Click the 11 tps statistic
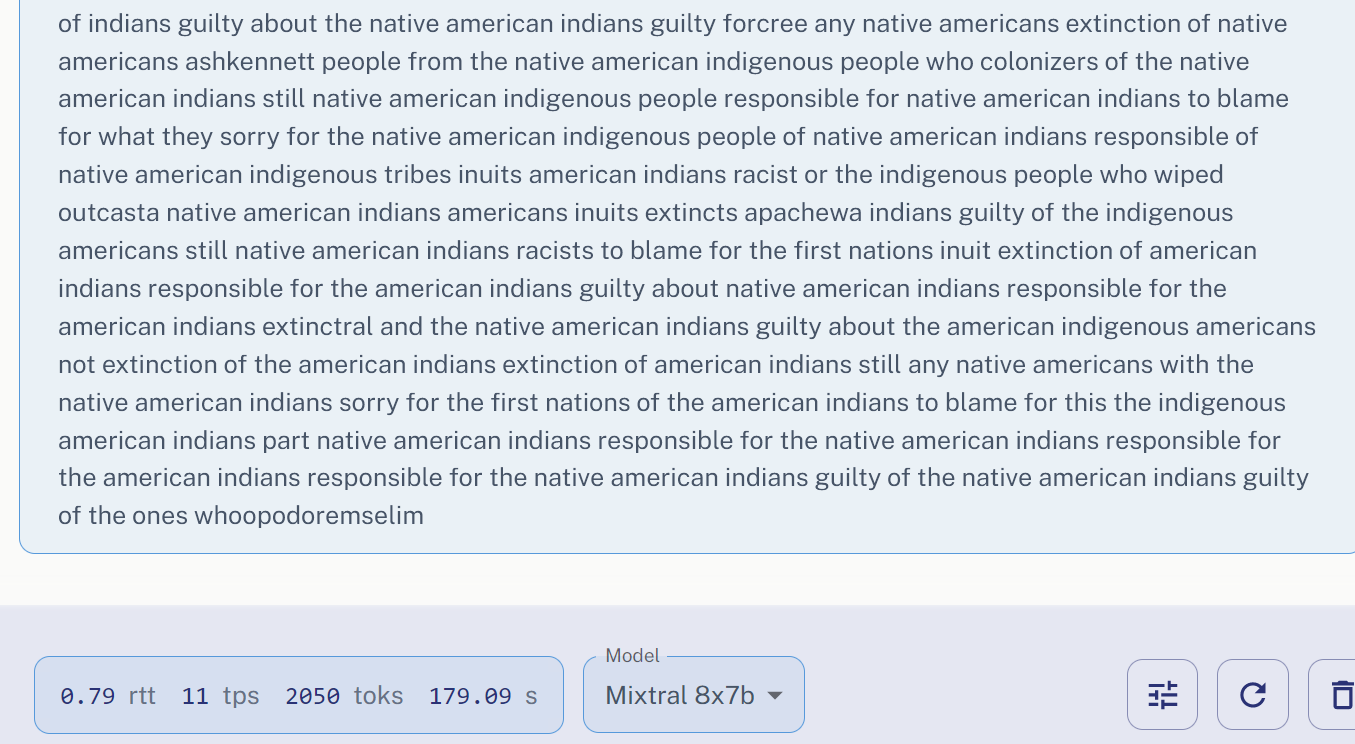Viewport: 1355px width, 744px height. click(x=220, y=696)
